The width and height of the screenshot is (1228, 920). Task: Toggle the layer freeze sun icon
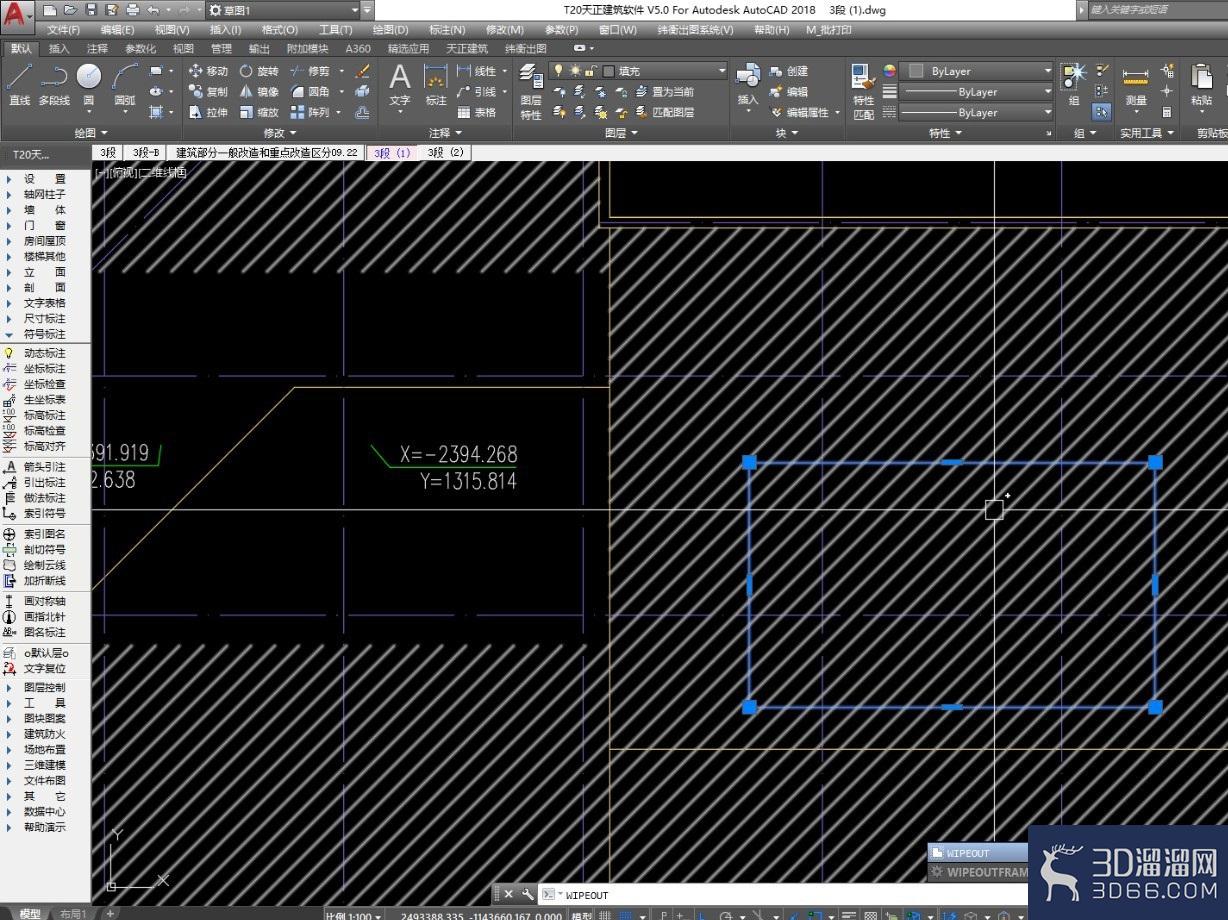(x=575, y=70)
